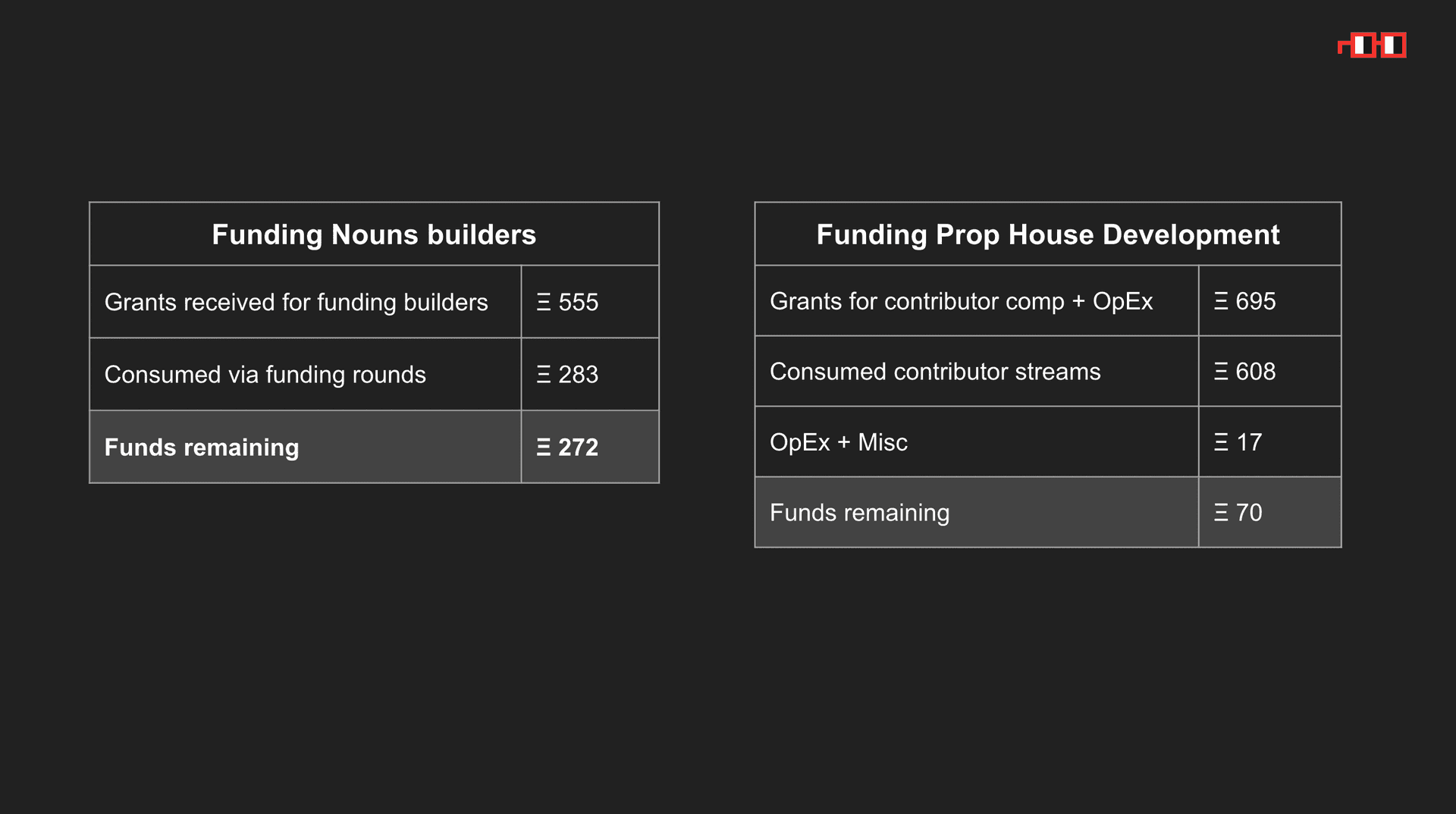Viewport: 1456px width, 814px height.
Task: Click "Grants for contributor comp + OpEx" label
Action: pyautogui.click(x=961, y=302)
